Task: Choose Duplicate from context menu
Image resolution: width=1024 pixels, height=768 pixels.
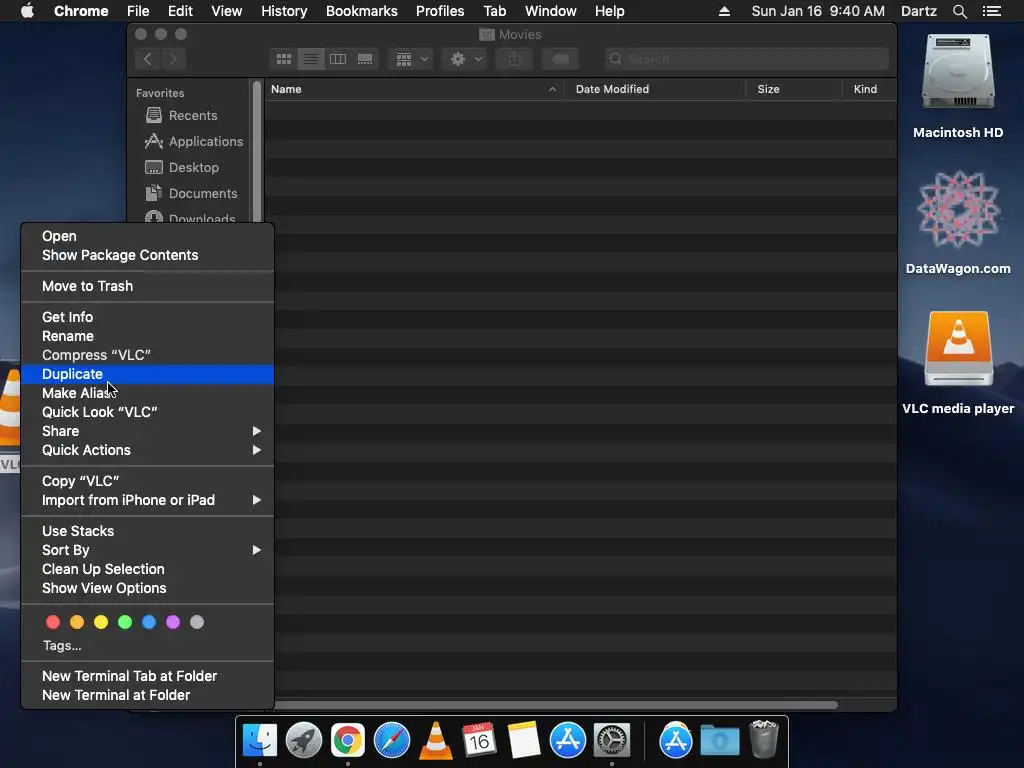Action: pos(148,374)
